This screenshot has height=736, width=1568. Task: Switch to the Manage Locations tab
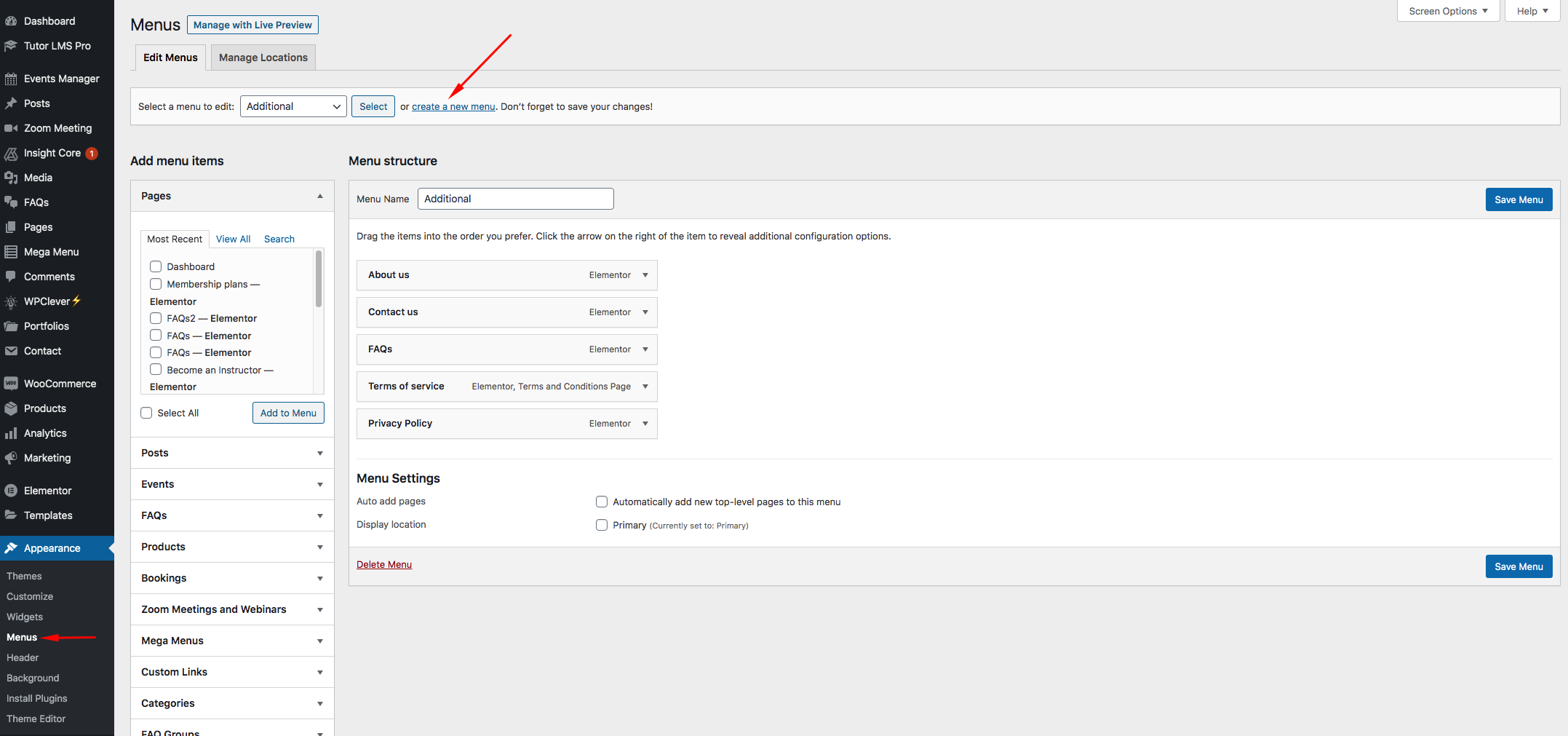click(x=263, y=58)
